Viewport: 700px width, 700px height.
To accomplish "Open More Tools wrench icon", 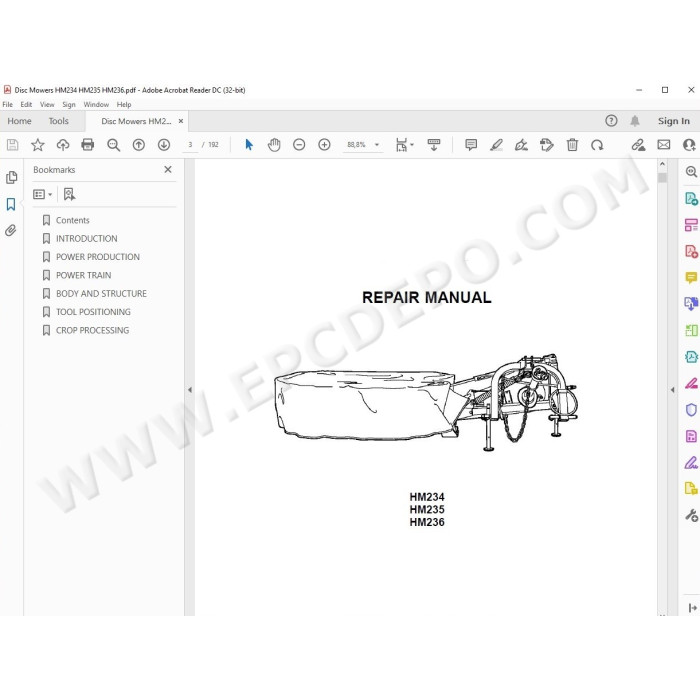I will [692, 515].
